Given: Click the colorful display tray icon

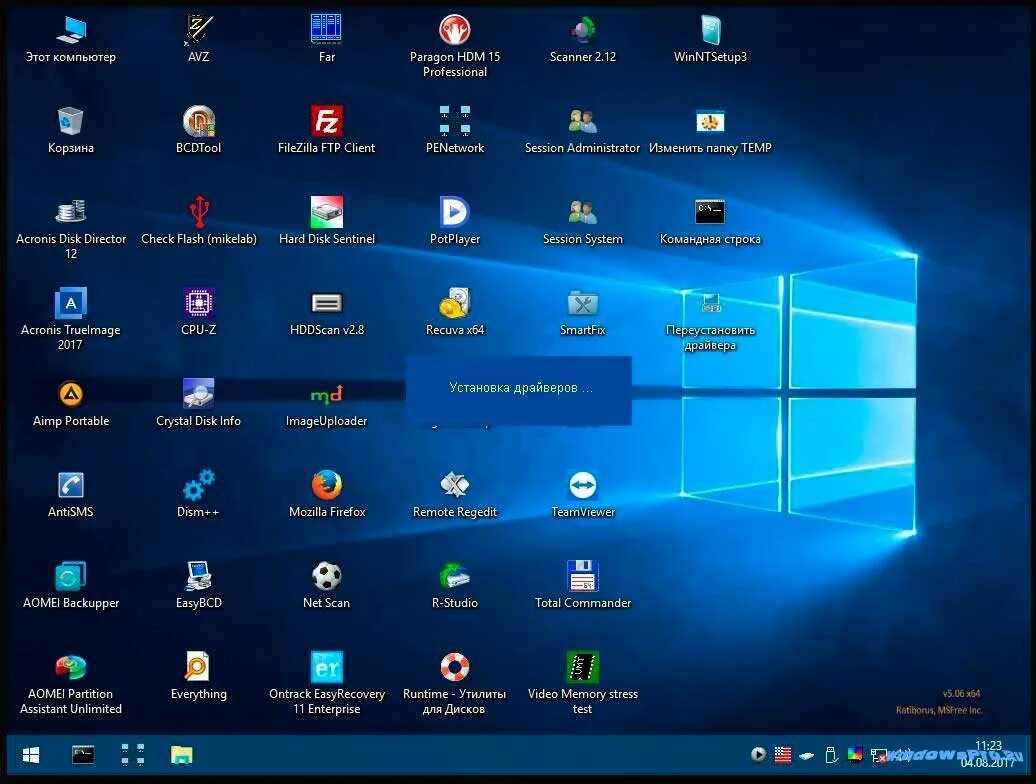Looking at the screenshot, I should pos(855,754).
